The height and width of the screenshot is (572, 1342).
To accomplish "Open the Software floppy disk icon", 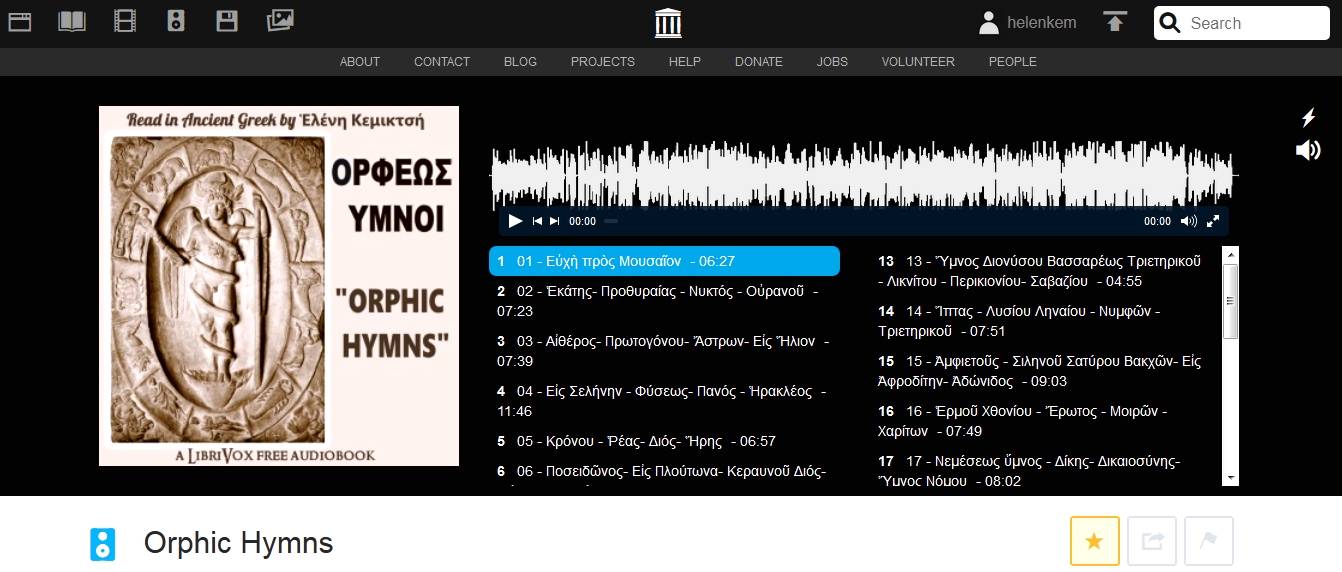I will pyautogui.click(x=227, y=21).
